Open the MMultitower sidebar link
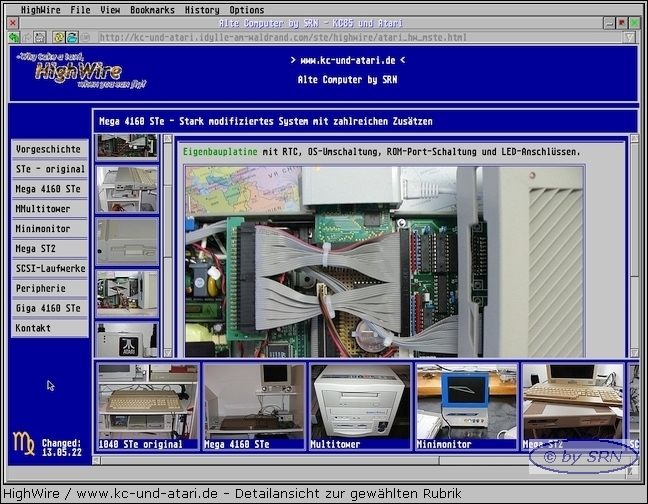The height and width of the screenshot is (504, 648). pyautogui.click(x=50, y=209)
